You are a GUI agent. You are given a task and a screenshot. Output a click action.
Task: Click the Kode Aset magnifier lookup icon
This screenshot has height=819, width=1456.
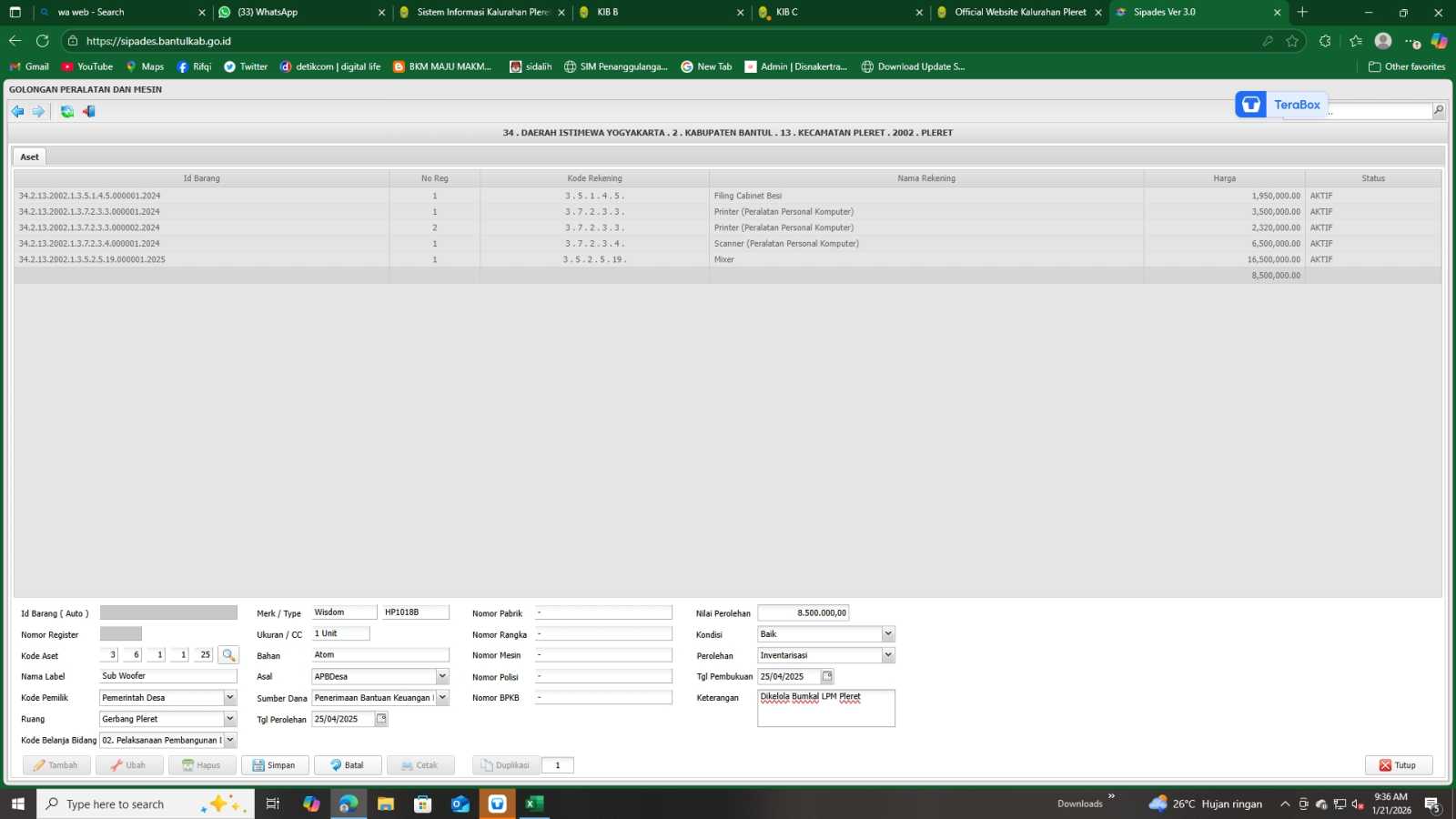click(x=228, y=655)
